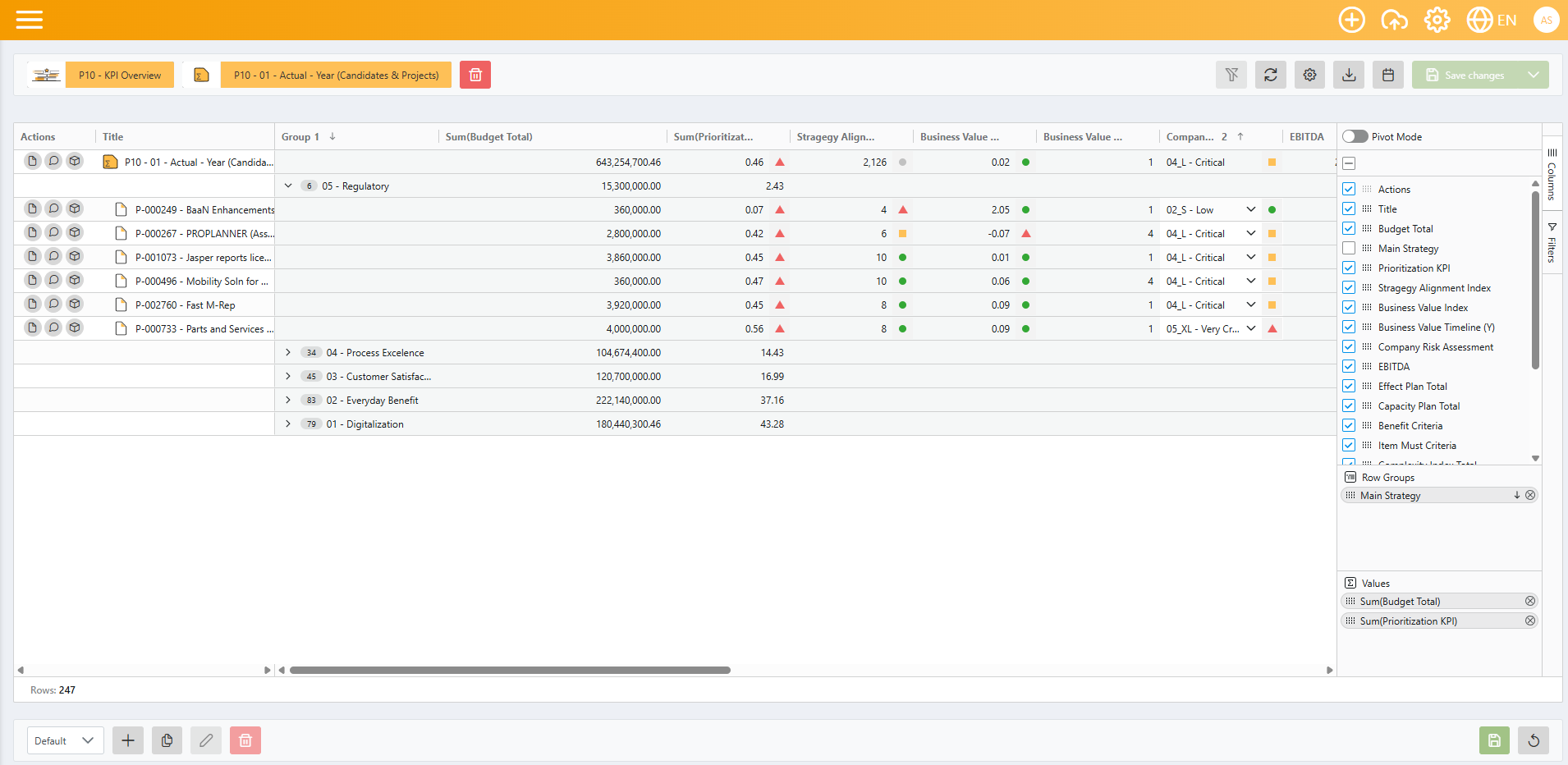
Task: Uncheck the Actions column checkbox
Action: [x=1349, y=189]
